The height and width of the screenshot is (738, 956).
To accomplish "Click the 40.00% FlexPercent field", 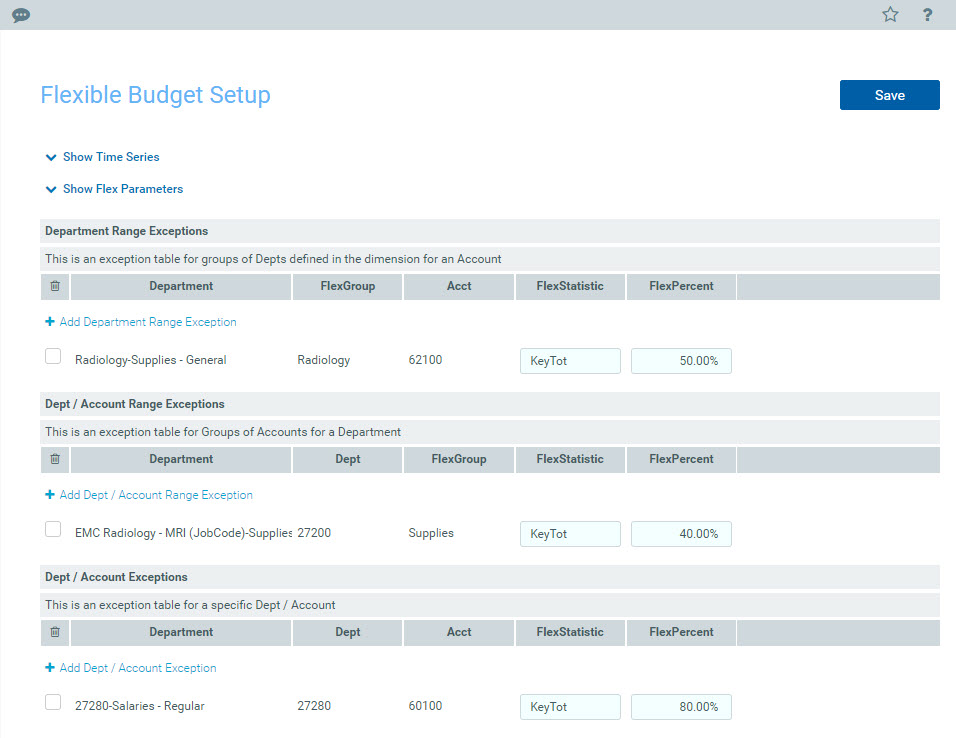I will click(x=681, y=534).
